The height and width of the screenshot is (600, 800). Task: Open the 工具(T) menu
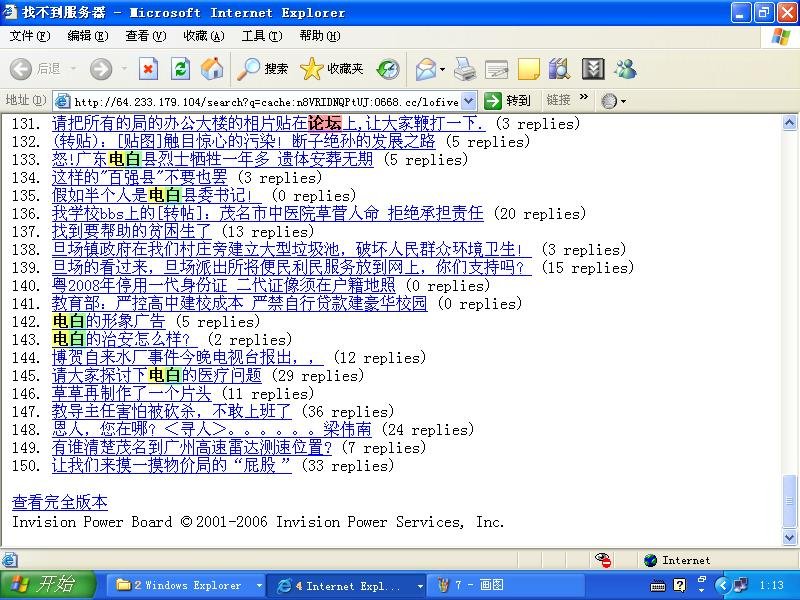coord(261,36)
